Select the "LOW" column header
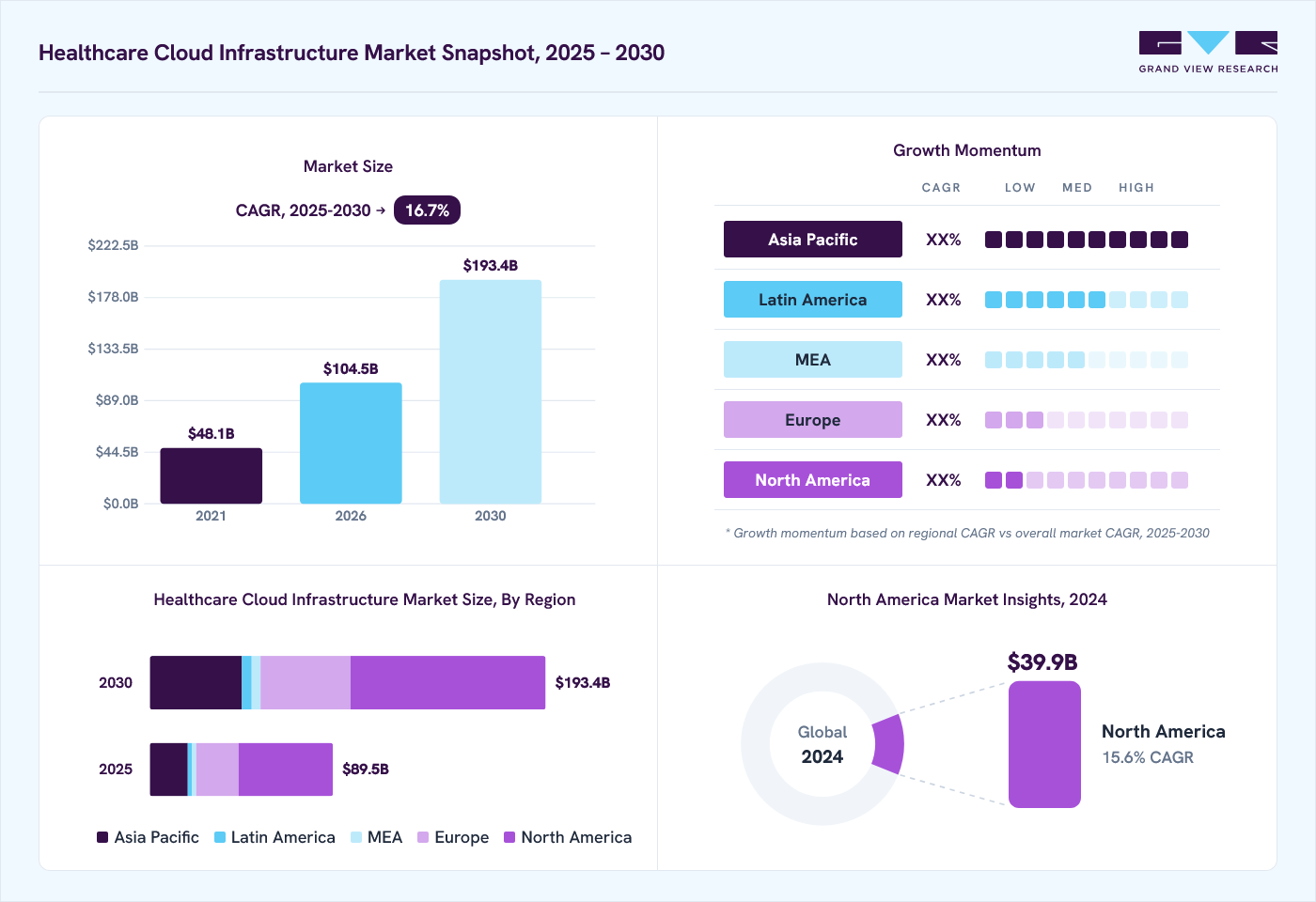 click(1020, 188)
